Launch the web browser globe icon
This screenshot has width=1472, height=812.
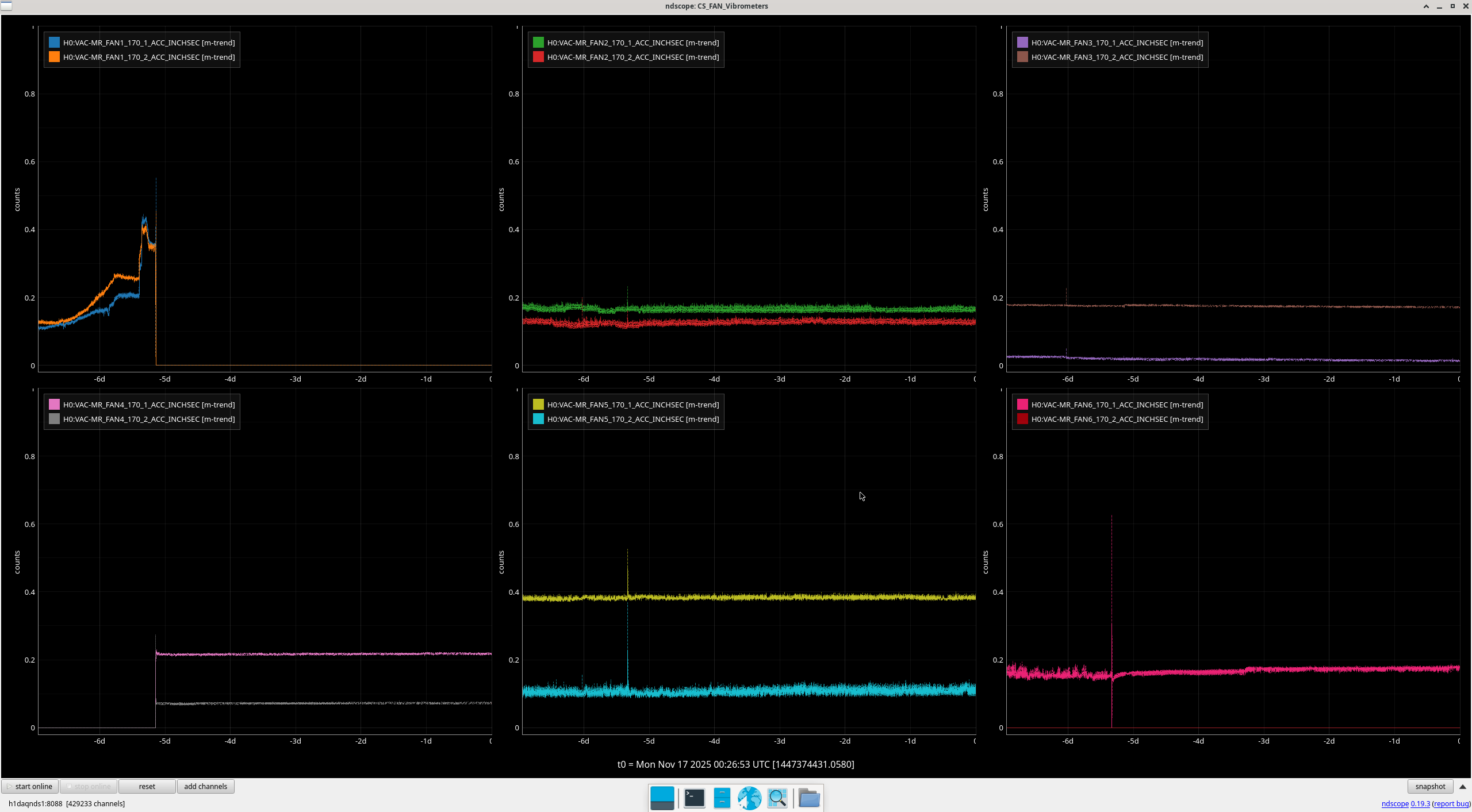749,798
